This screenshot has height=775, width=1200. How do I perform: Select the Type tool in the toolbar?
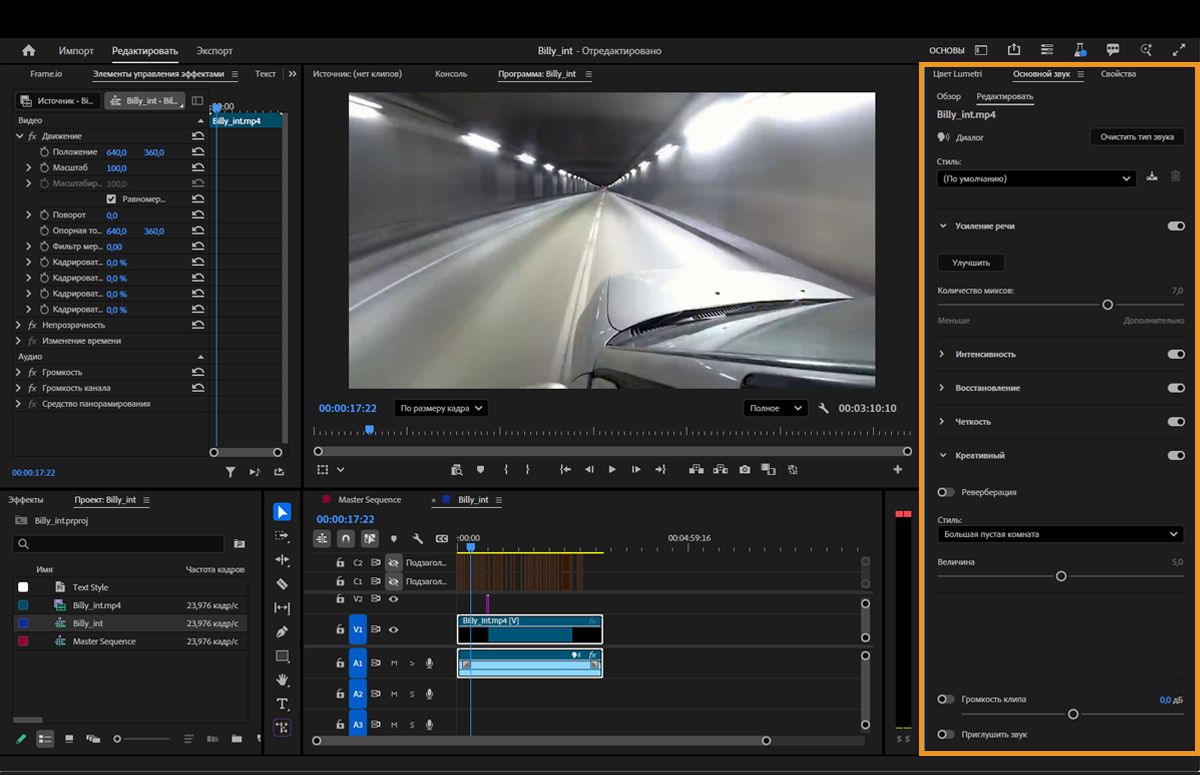(282, 703)
